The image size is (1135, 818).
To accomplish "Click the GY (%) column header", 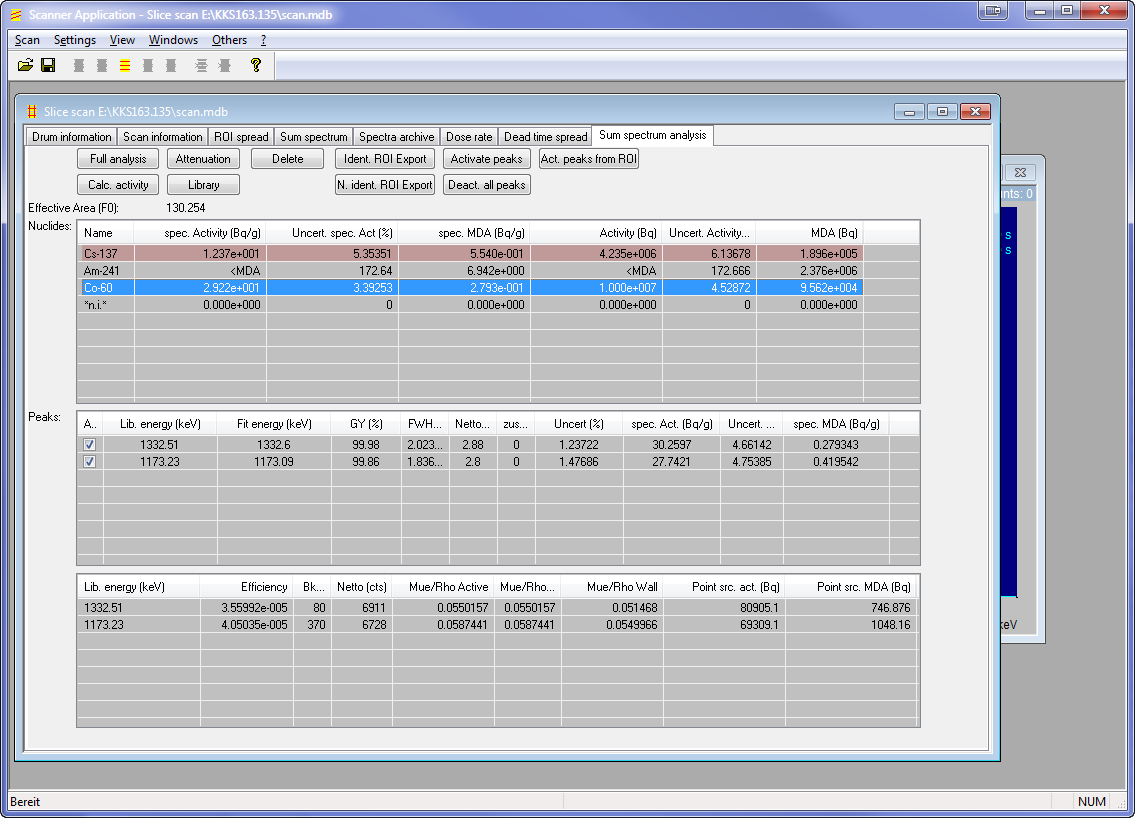I will (366, 424).
